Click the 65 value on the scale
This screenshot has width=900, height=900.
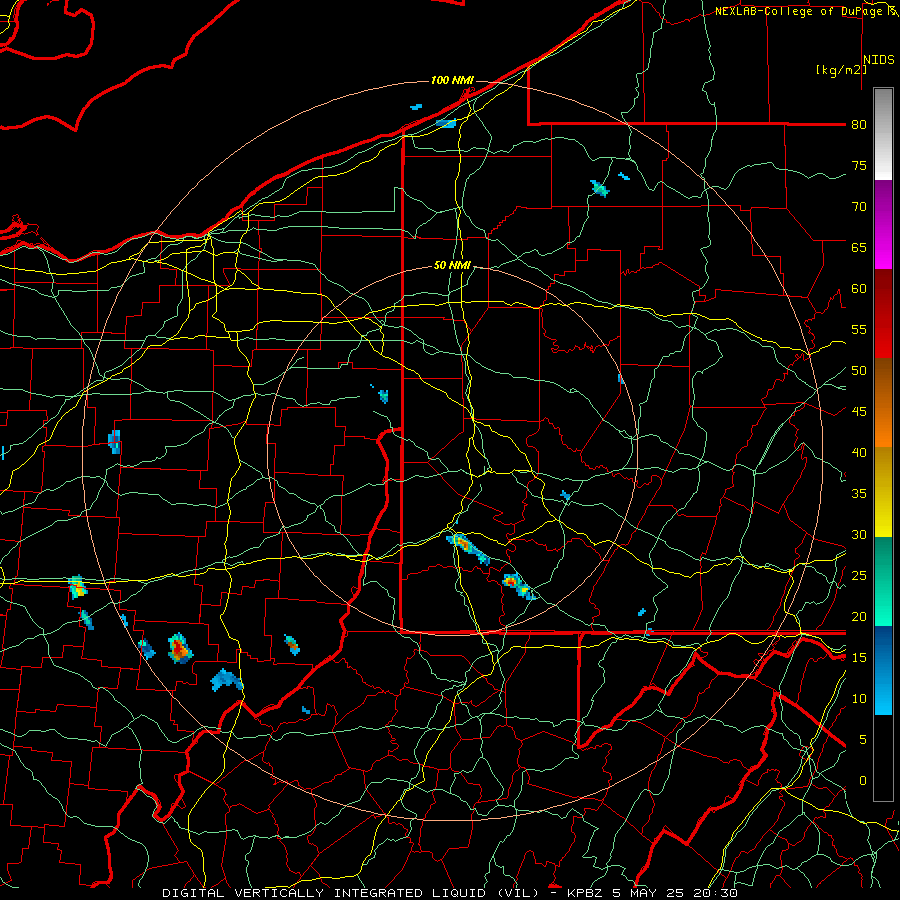859,247
